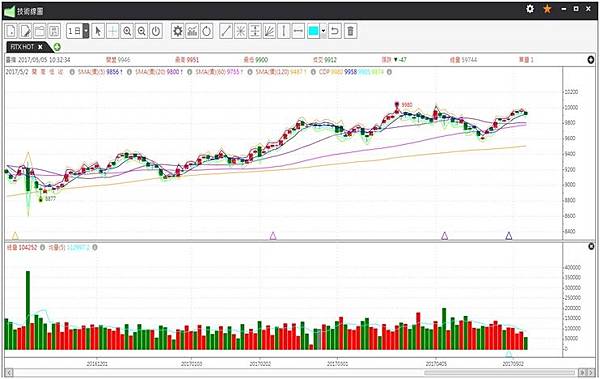Select the vertical line tool

point(284,31)
